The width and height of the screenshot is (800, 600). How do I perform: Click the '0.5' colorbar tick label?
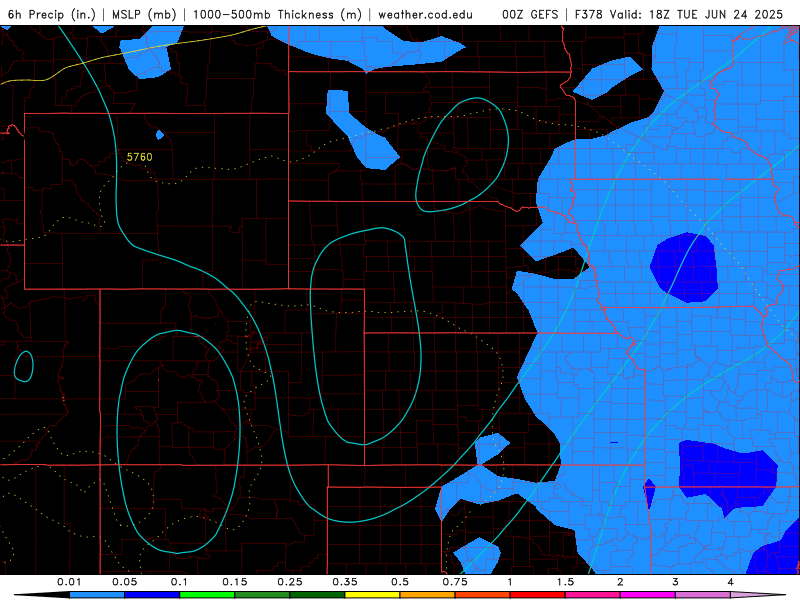pos(400,582)
